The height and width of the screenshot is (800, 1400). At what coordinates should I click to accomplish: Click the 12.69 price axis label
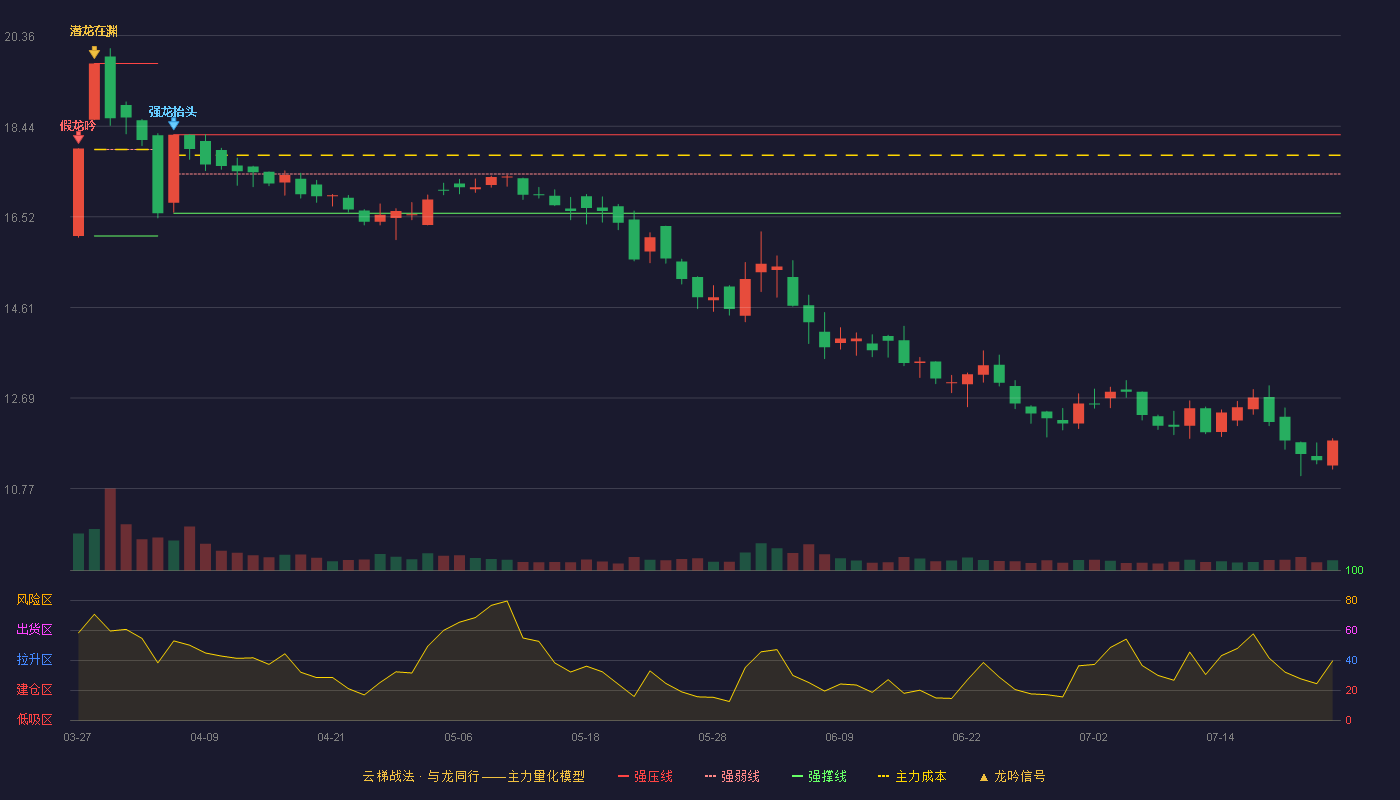click(x=19, y=399)
